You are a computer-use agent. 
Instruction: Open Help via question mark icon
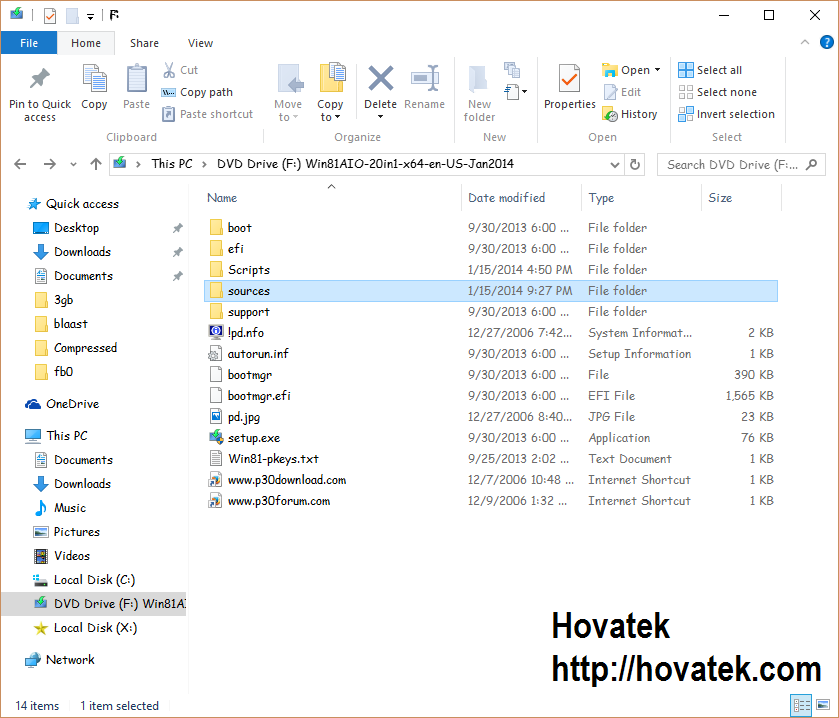click(x=827, y=42)
